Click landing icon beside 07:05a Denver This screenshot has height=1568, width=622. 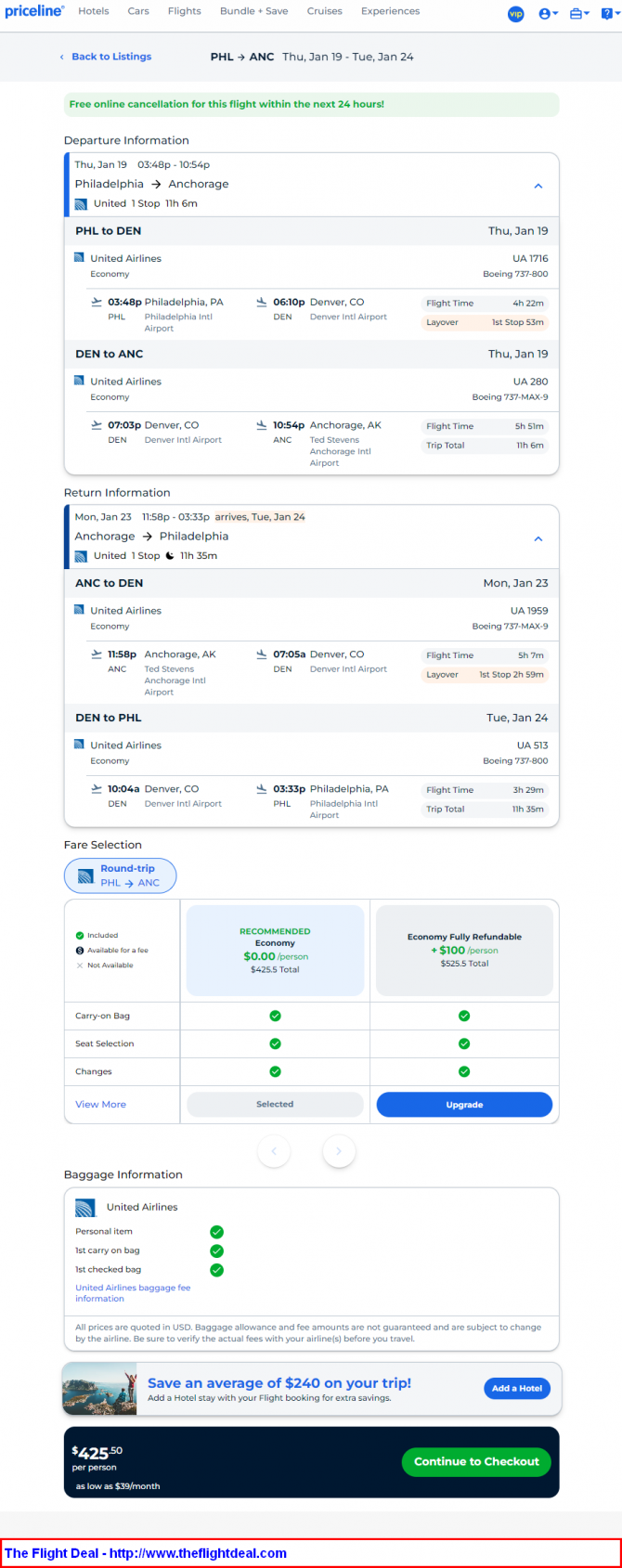(262, 654)
